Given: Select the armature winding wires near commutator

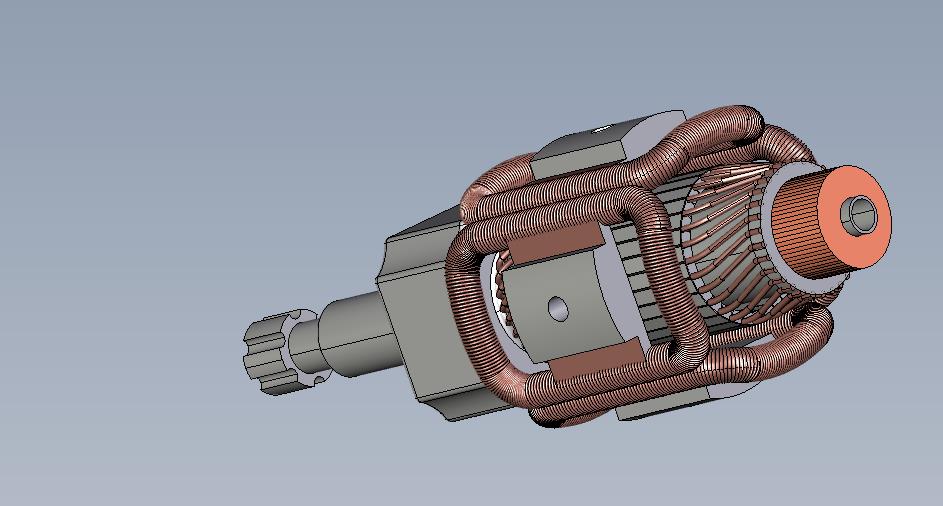Looking at the screenshot, I should 725,241.
